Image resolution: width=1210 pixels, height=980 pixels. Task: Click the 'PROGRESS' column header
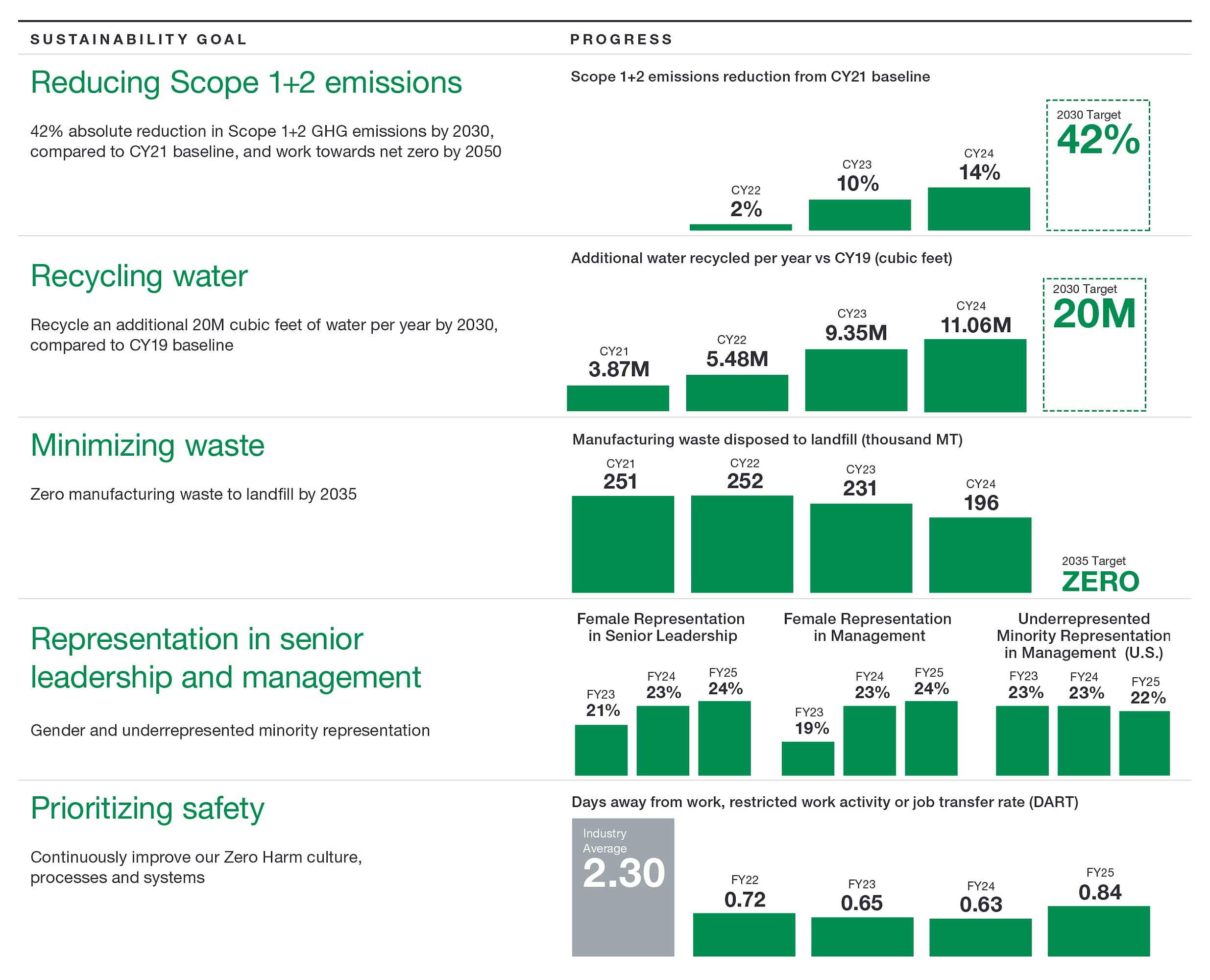click(621, 40)
